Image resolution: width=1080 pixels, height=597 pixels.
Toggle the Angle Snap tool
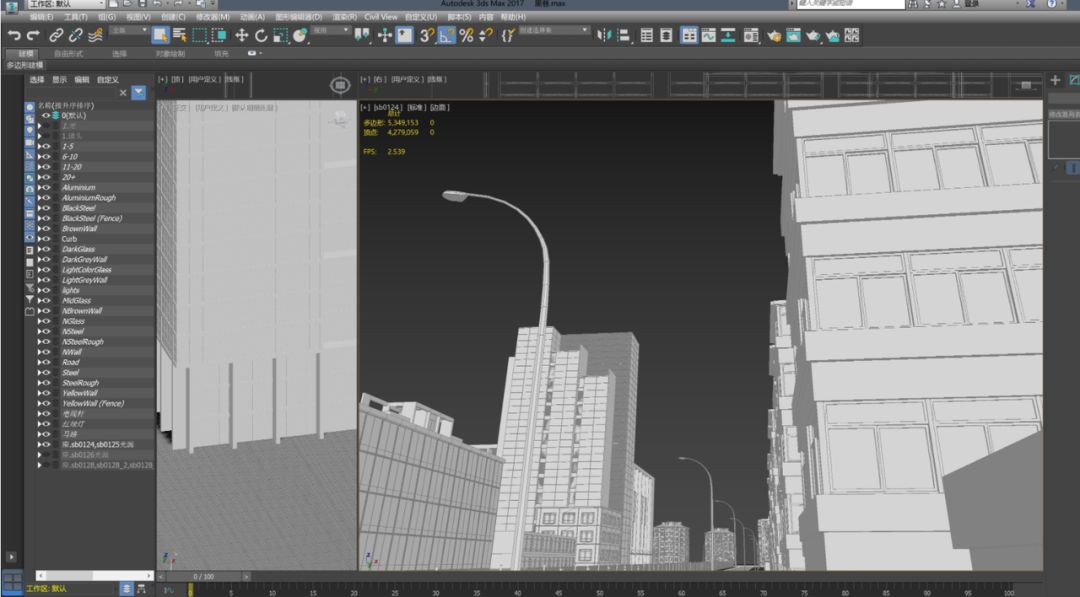click(x=446, y=36)
